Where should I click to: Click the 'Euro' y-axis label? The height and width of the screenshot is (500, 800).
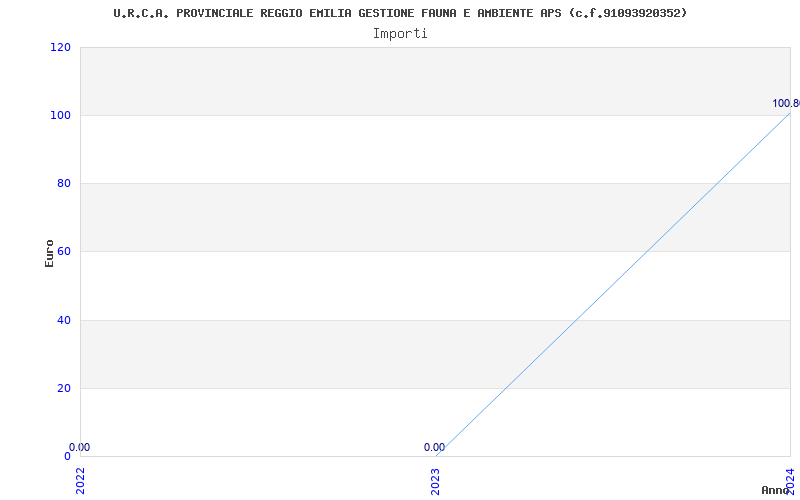pyautogui.click(x=49, y=253)
